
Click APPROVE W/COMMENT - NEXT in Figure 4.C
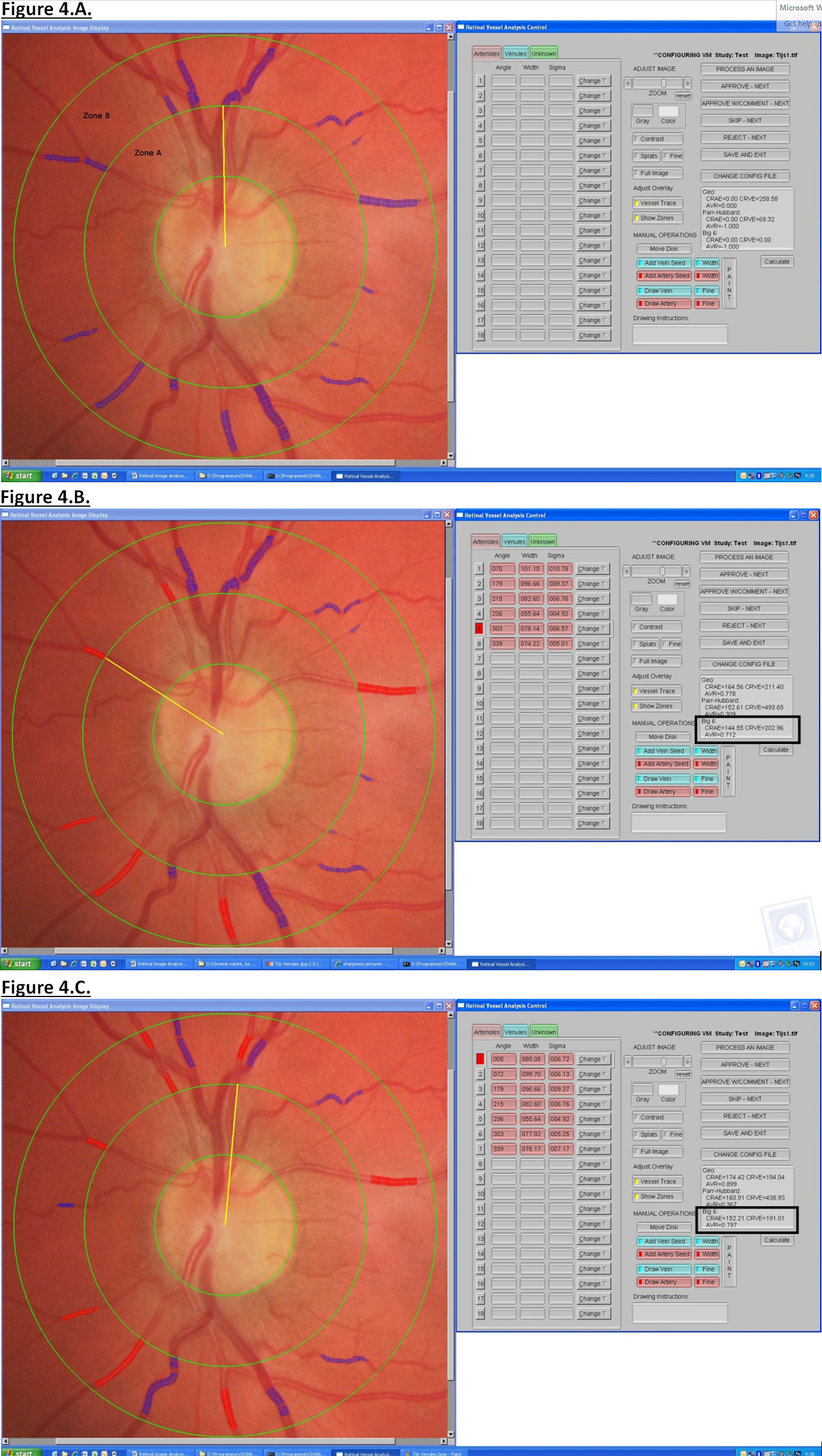pos(745,1082)
